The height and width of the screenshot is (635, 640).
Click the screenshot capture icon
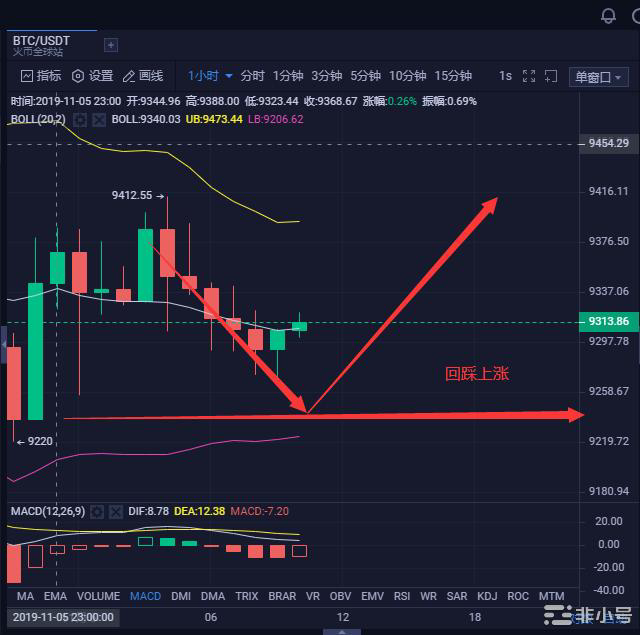click(551, 76)
